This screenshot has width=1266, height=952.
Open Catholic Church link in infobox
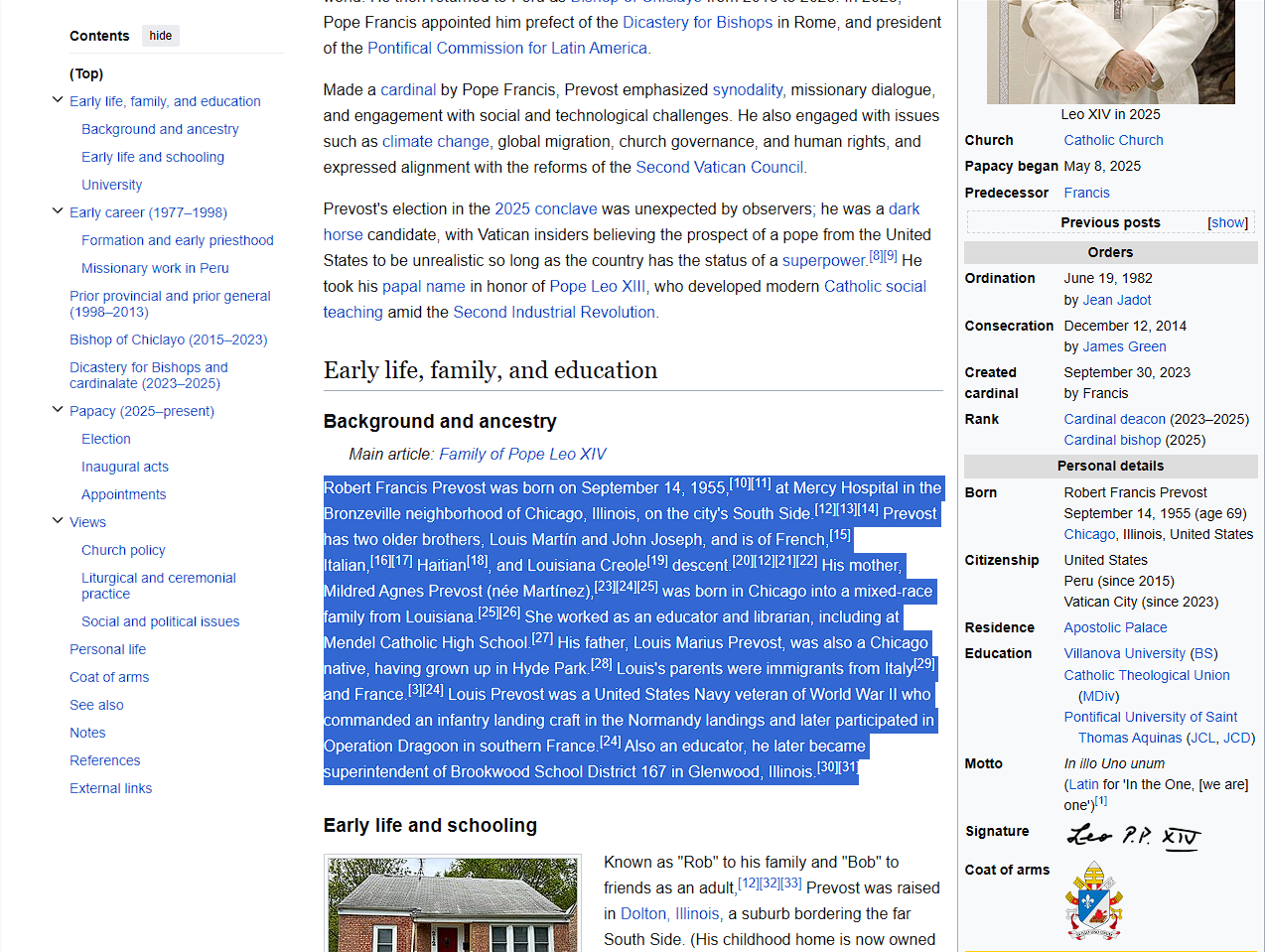coord(1113,140)
